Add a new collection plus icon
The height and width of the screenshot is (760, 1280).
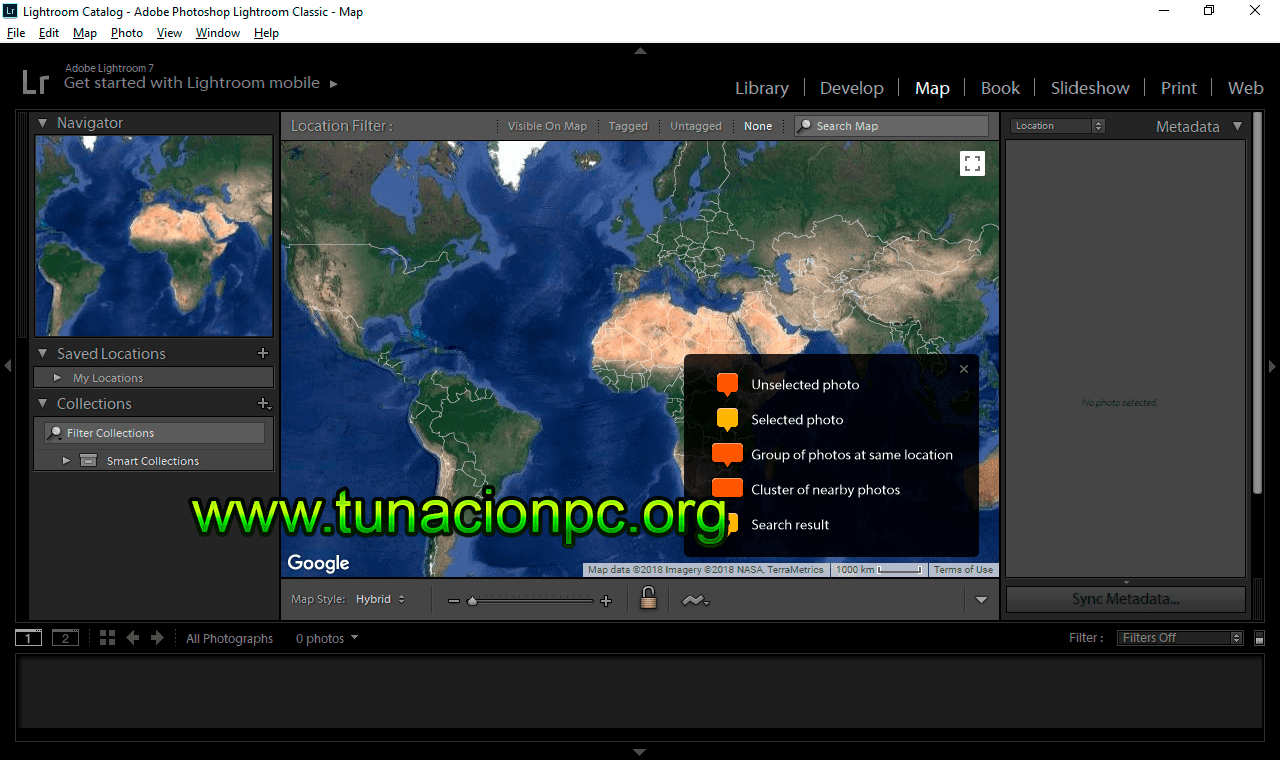pos(264,403)
